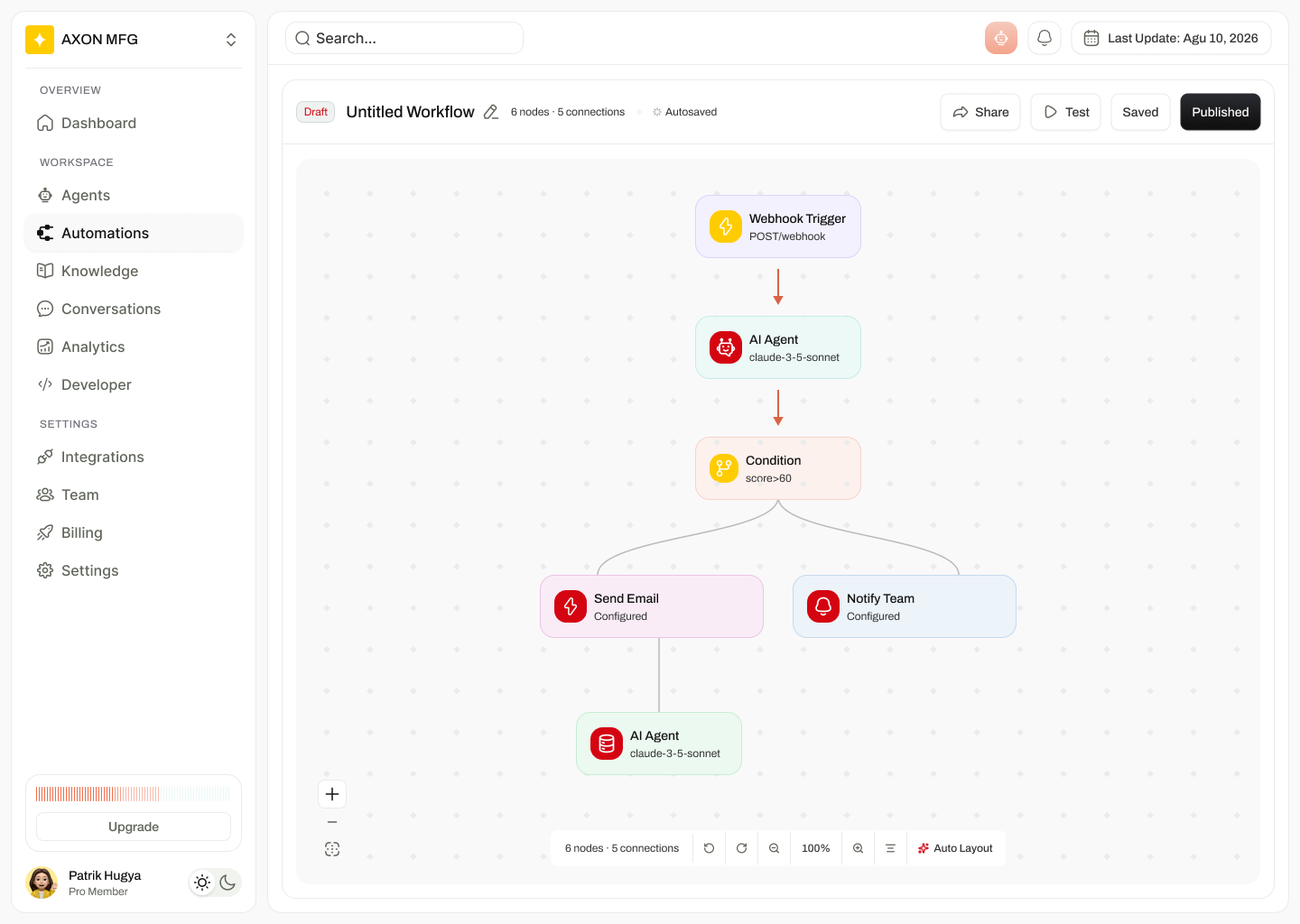The width and height of the screenshot is (1300, 924).
Task: Click the Send Email node icon
Action: [x=571, y=606]
